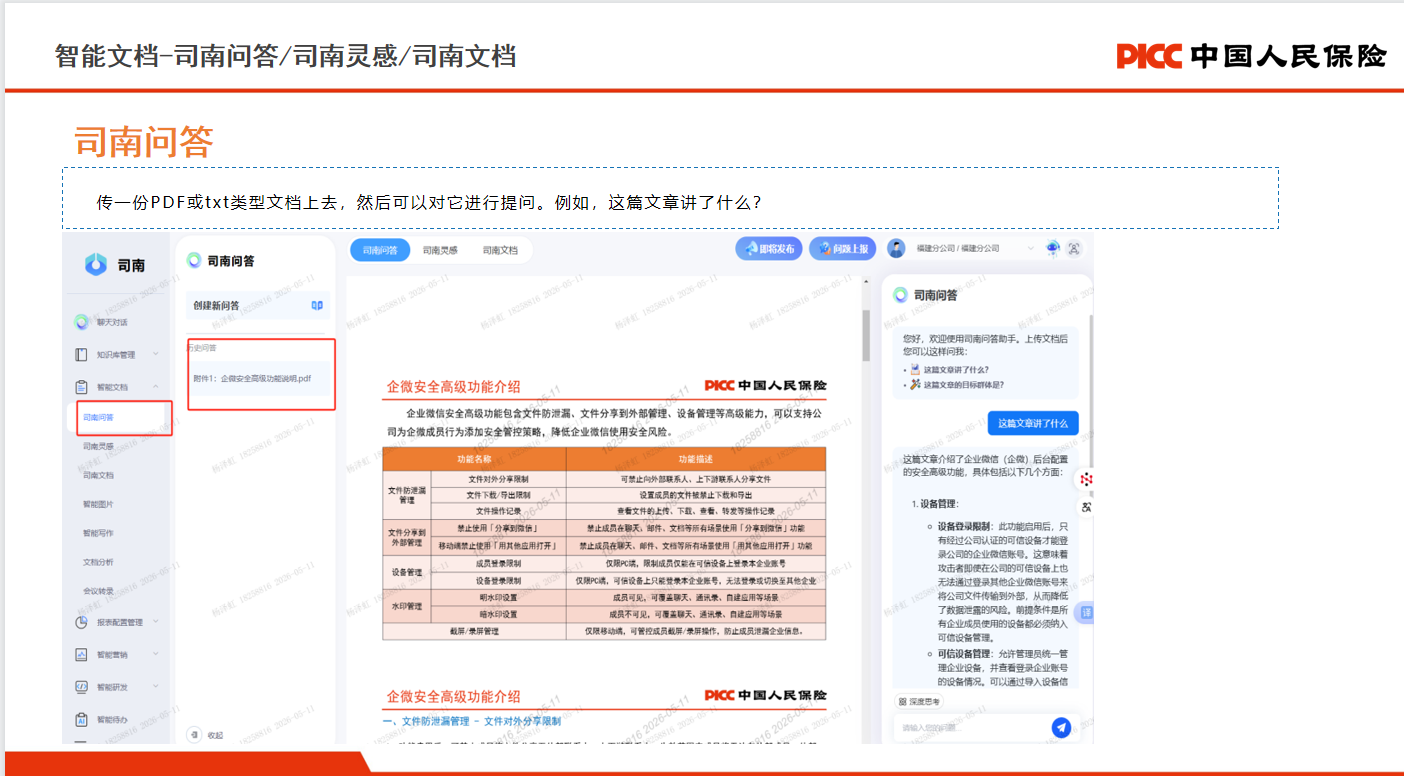Click the 可信设备管理 bold text in answer
Image resolution: width=1404 pixels, height=776 pixels.
964,654
